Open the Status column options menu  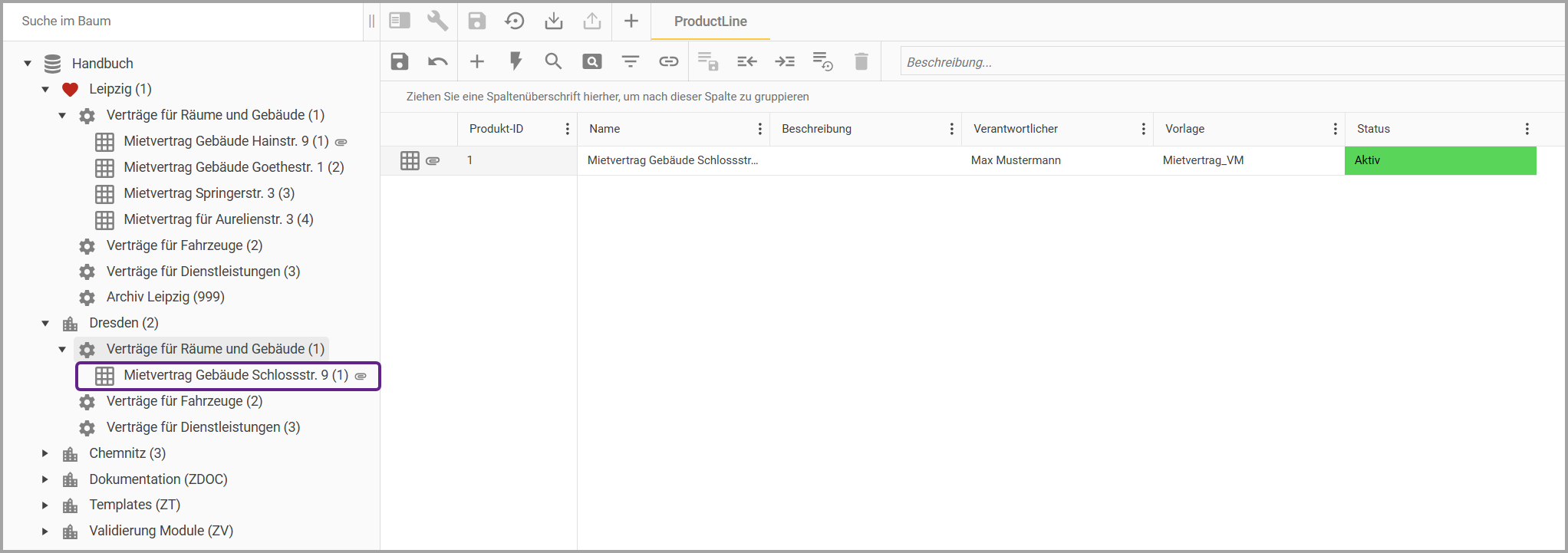click(x=1527, y=129)
